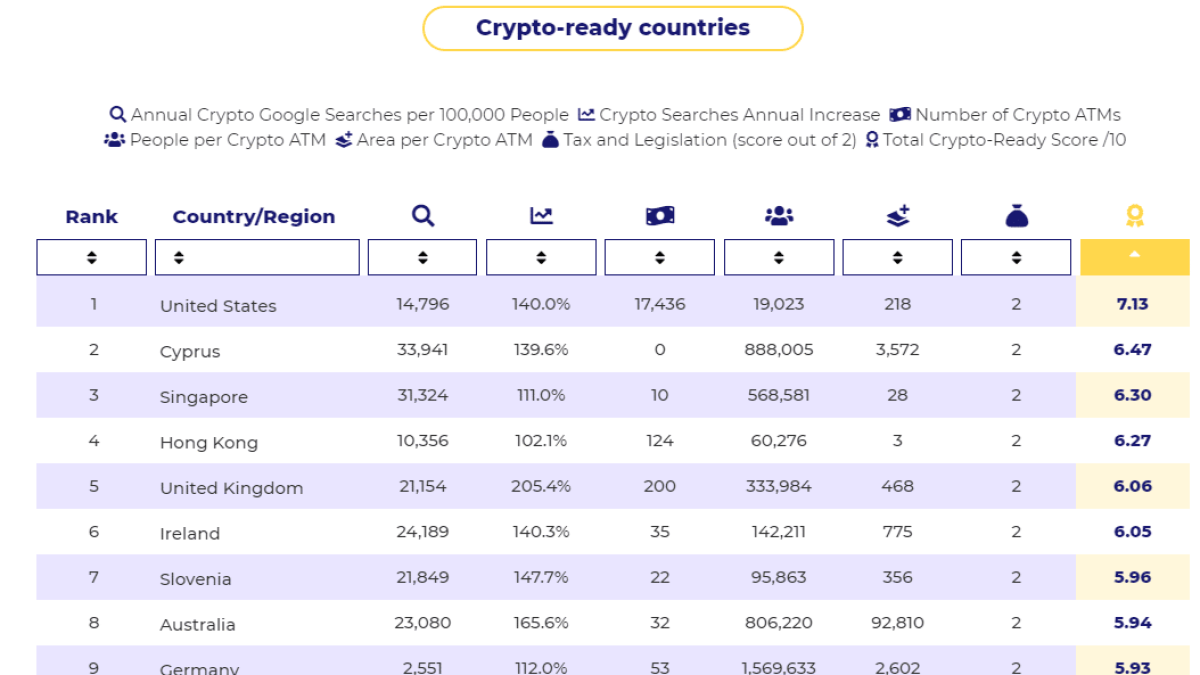Click the Country/Region column header label

[254, 217]
